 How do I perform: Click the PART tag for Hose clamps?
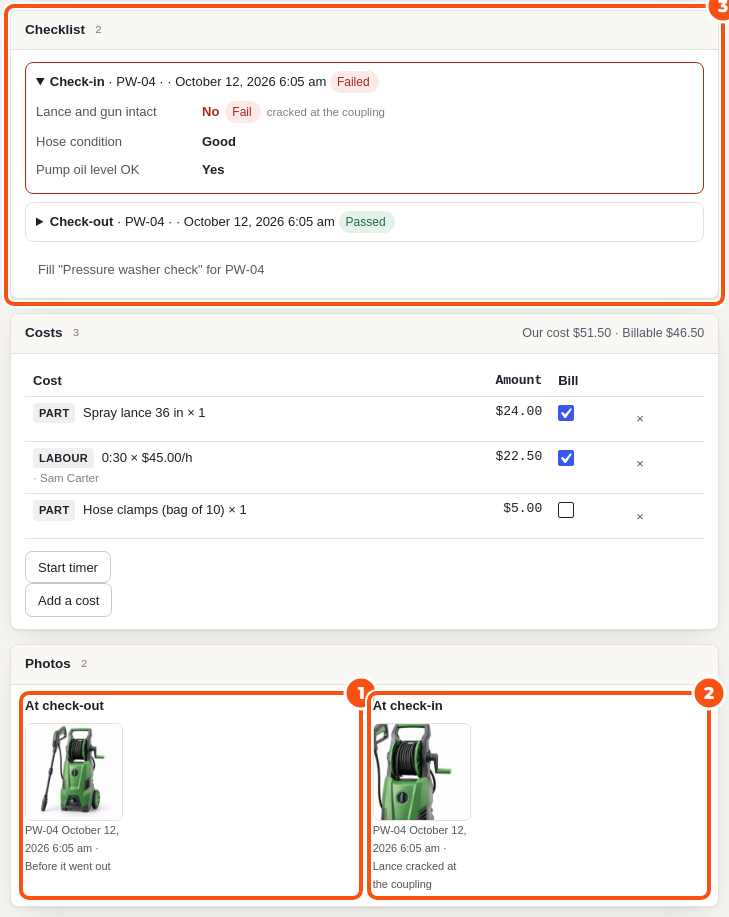[54, 510]
